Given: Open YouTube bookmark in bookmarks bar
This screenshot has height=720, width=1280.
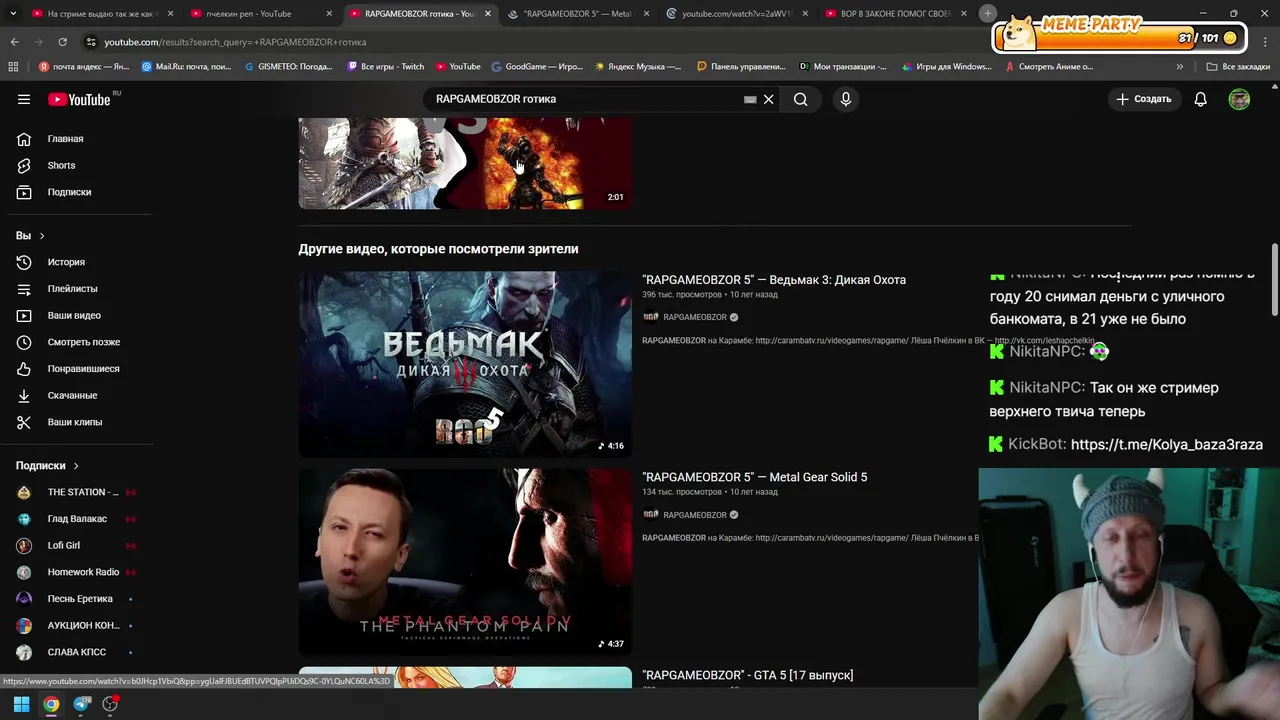Looking at the screenshot, I should click(458, 67).
